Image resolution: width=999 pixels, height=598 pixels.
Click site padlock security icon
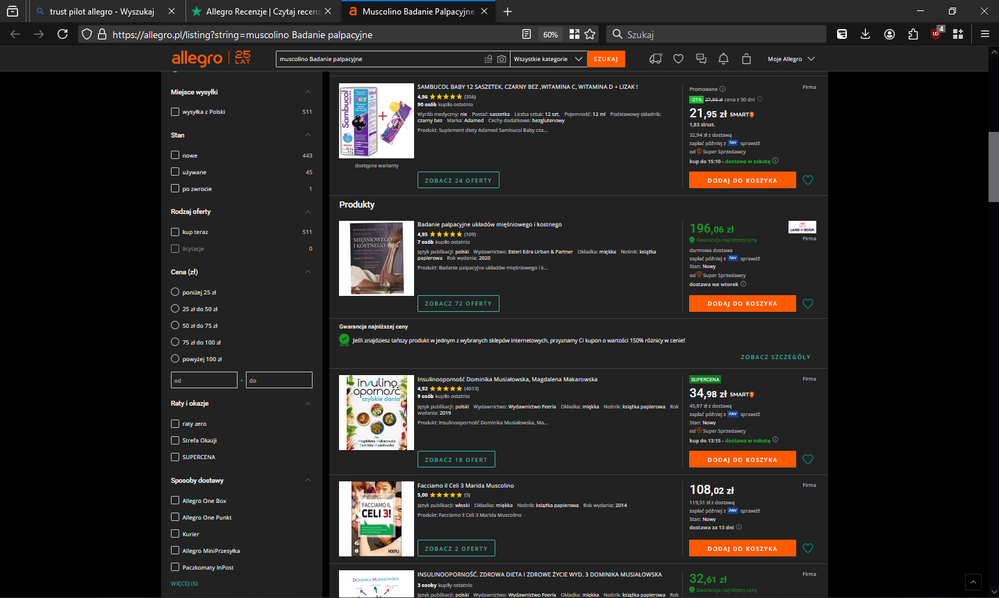pyautogui.click(x=102, y=34)
